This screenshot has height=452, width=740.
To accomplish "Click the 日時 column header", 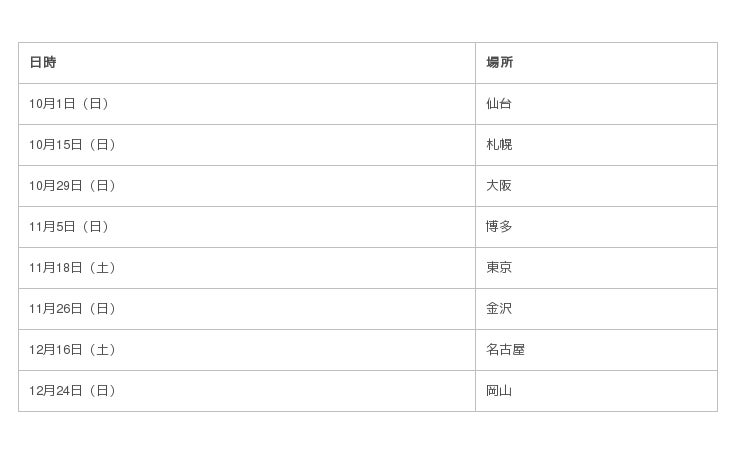I will click(x=43, y=62).
